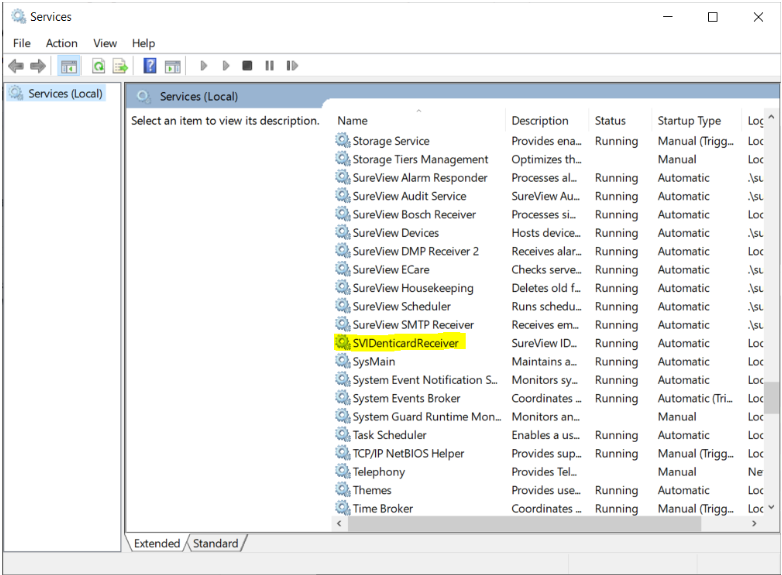782x575 pixels.
Task: Click the Start Service play icon
Action: 203,66
